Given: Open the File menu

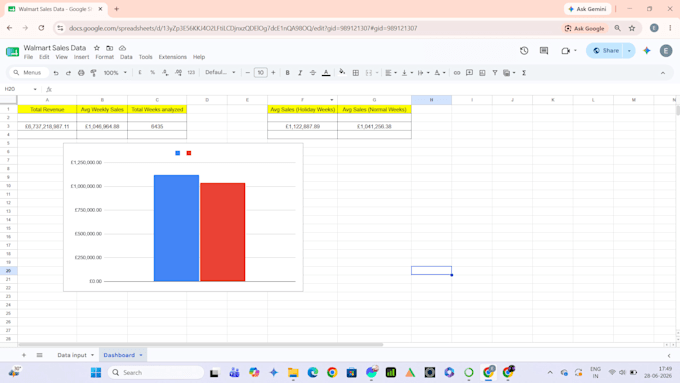Looking at the screenshot, I should point(28,57).
